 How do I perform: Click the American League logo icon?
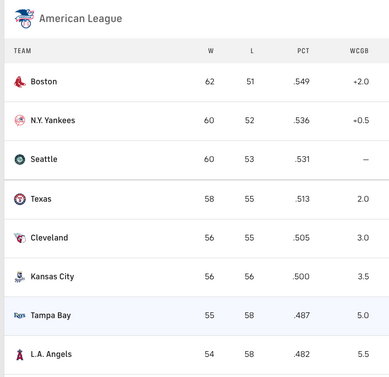24,18
